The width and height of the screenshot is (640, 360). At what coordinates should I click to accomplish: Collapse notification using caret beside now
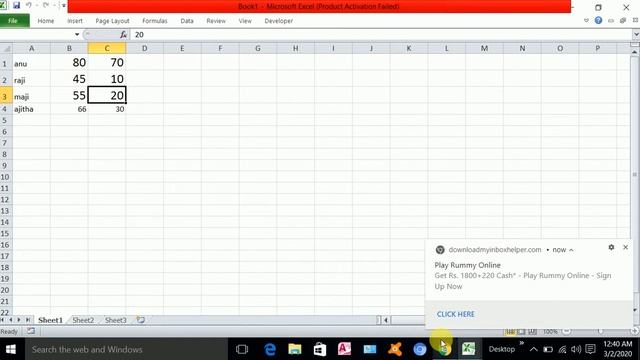click(x=571, y=250)
